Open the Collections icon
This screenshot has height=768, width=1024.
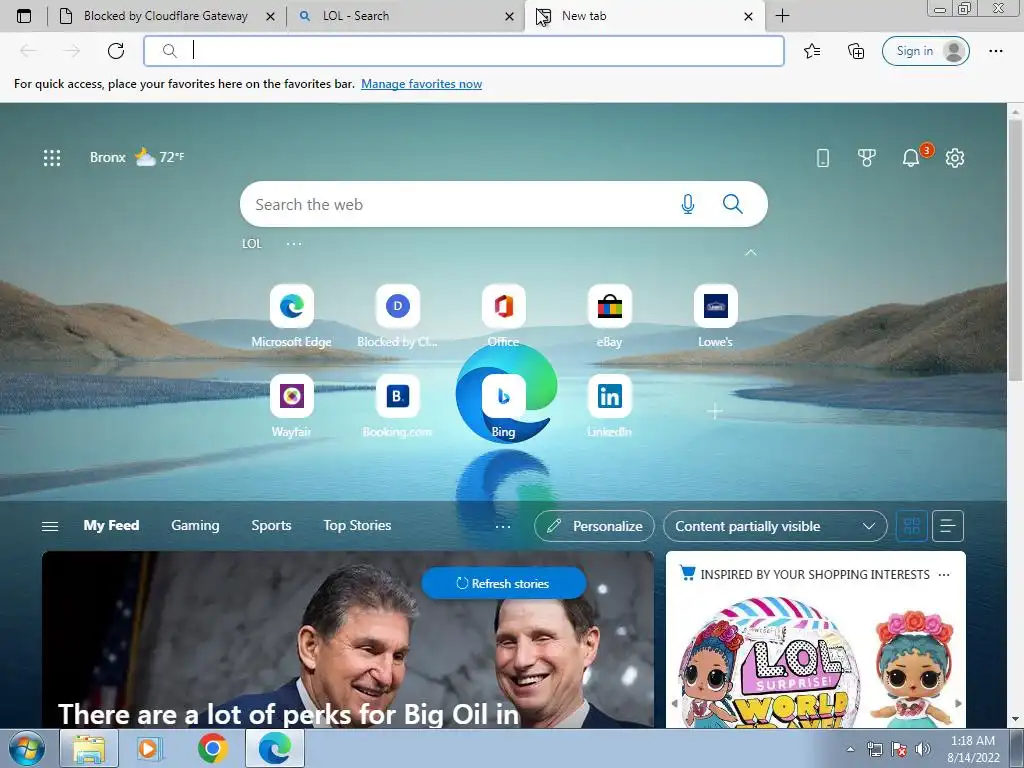pyautogui.click(x=856, y=51)
